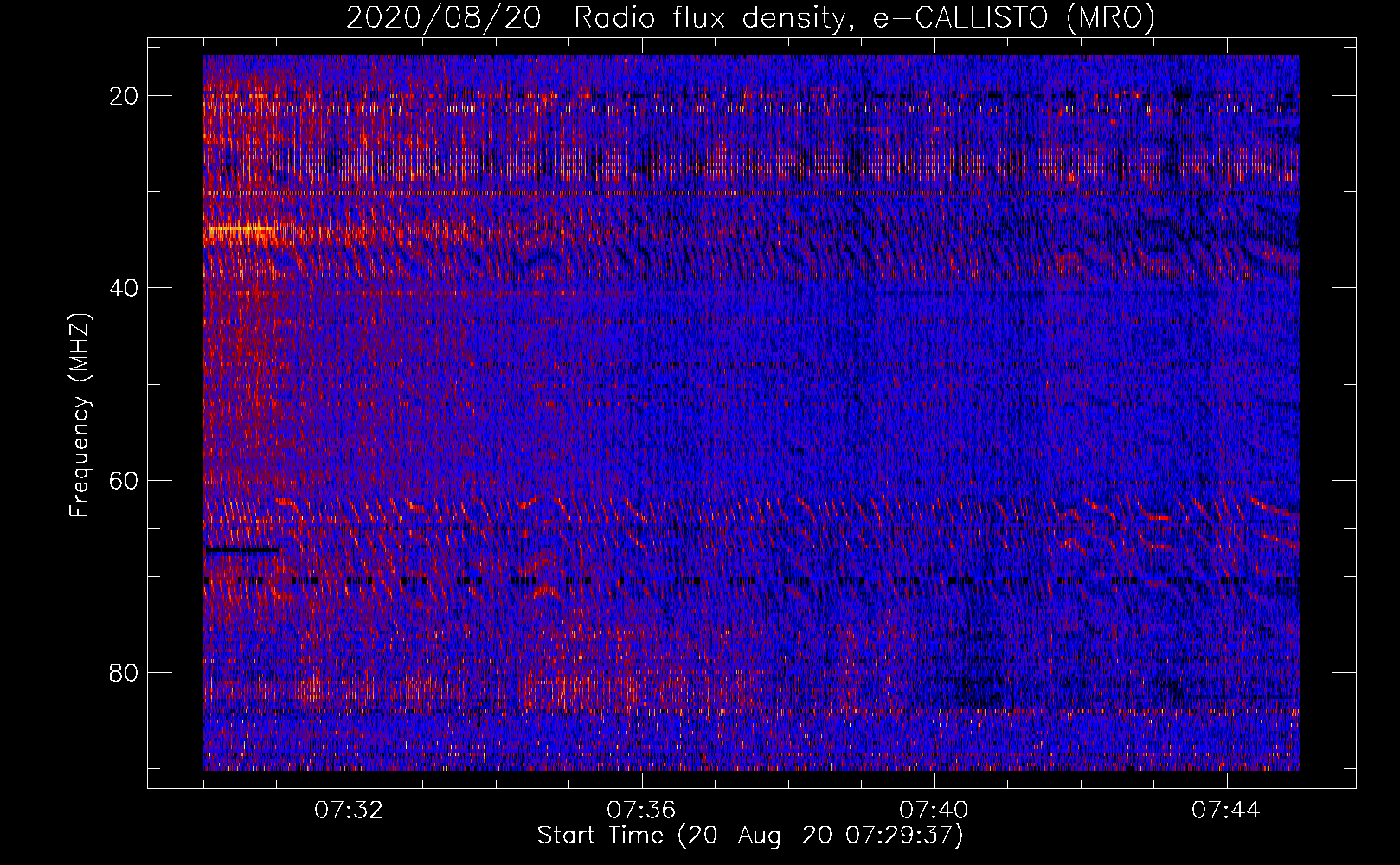1400x865 pixels.
Task: Click the 40 frequency tick label
Action: pyautogui.click(x=124, y=288)
